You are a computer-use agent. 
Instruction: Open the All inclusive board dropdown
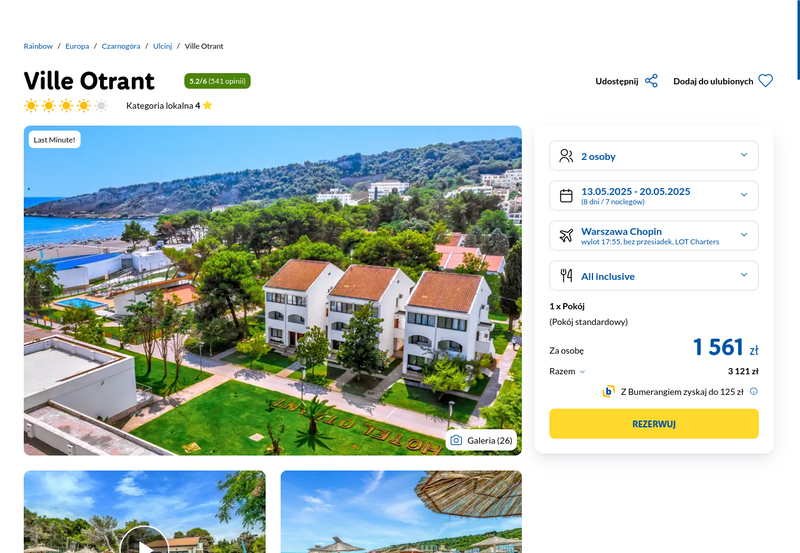(654, 275)
